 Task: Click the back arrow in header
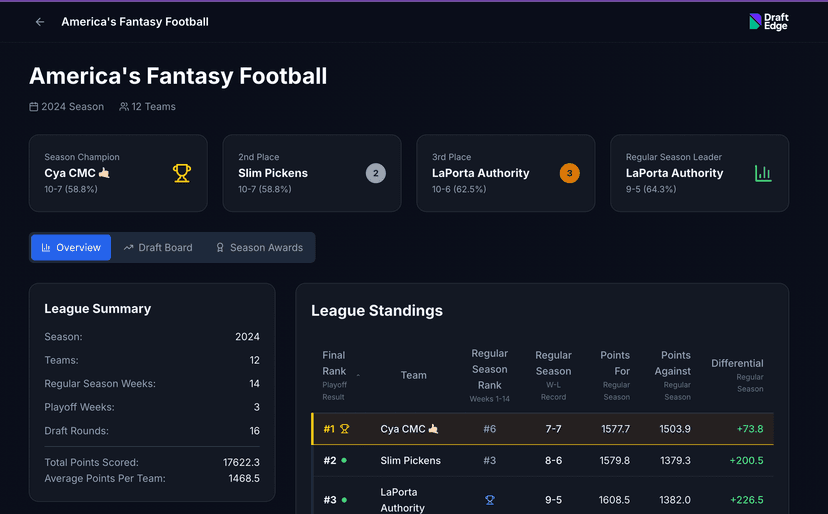(x=40, y=22)
